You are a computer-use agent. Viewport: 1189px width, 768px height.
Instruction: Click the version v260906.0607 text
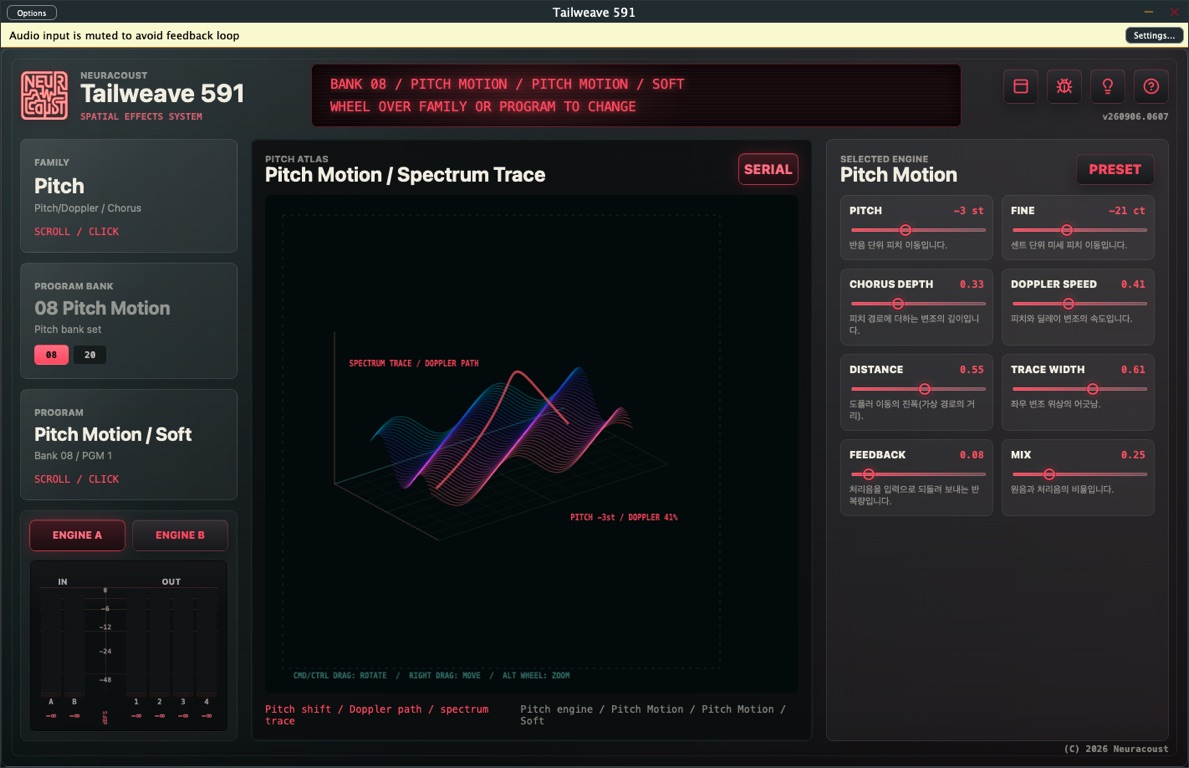point(1134,117)
